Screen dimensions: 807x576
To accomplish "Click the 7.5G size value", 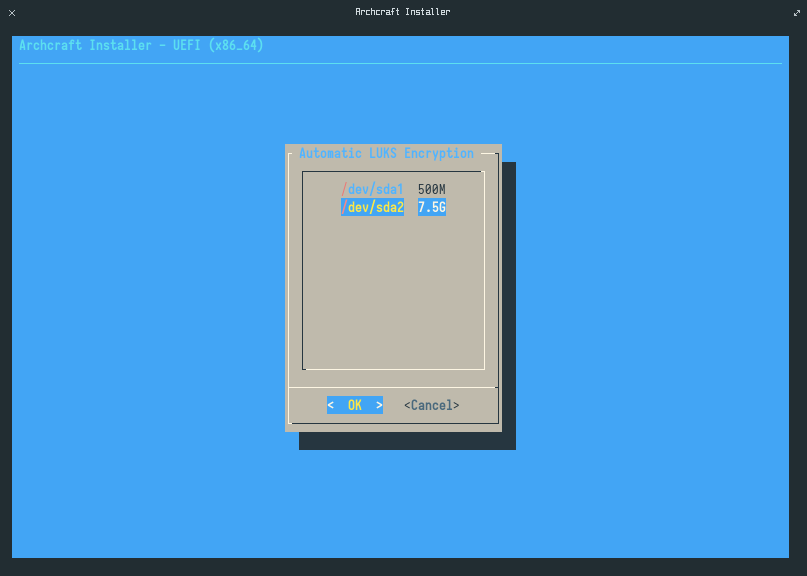I will click(432, 207).
